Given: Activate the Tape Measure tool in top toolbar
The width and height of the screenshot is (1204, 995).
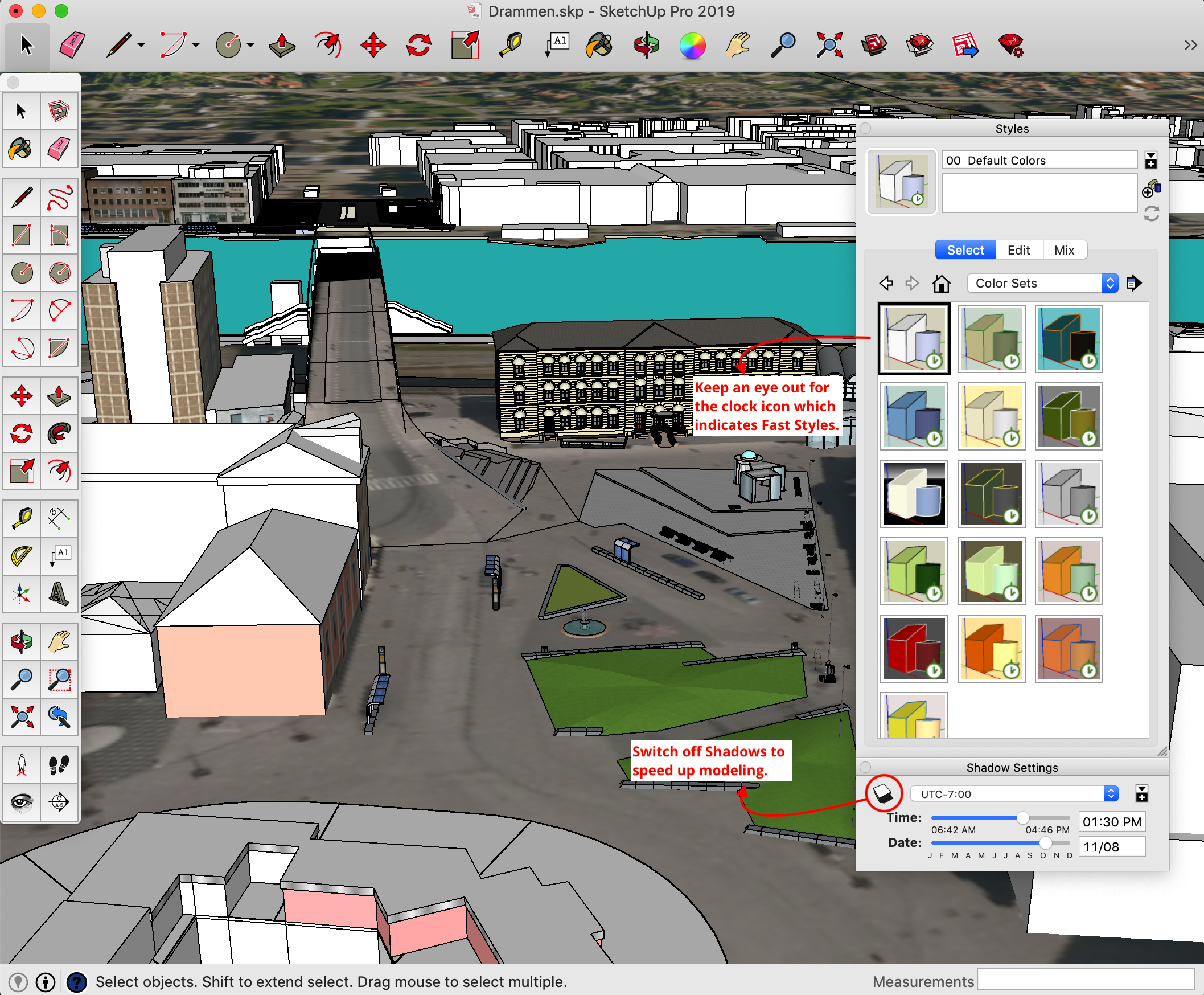Looking at the screenshot, I should 511,44.
